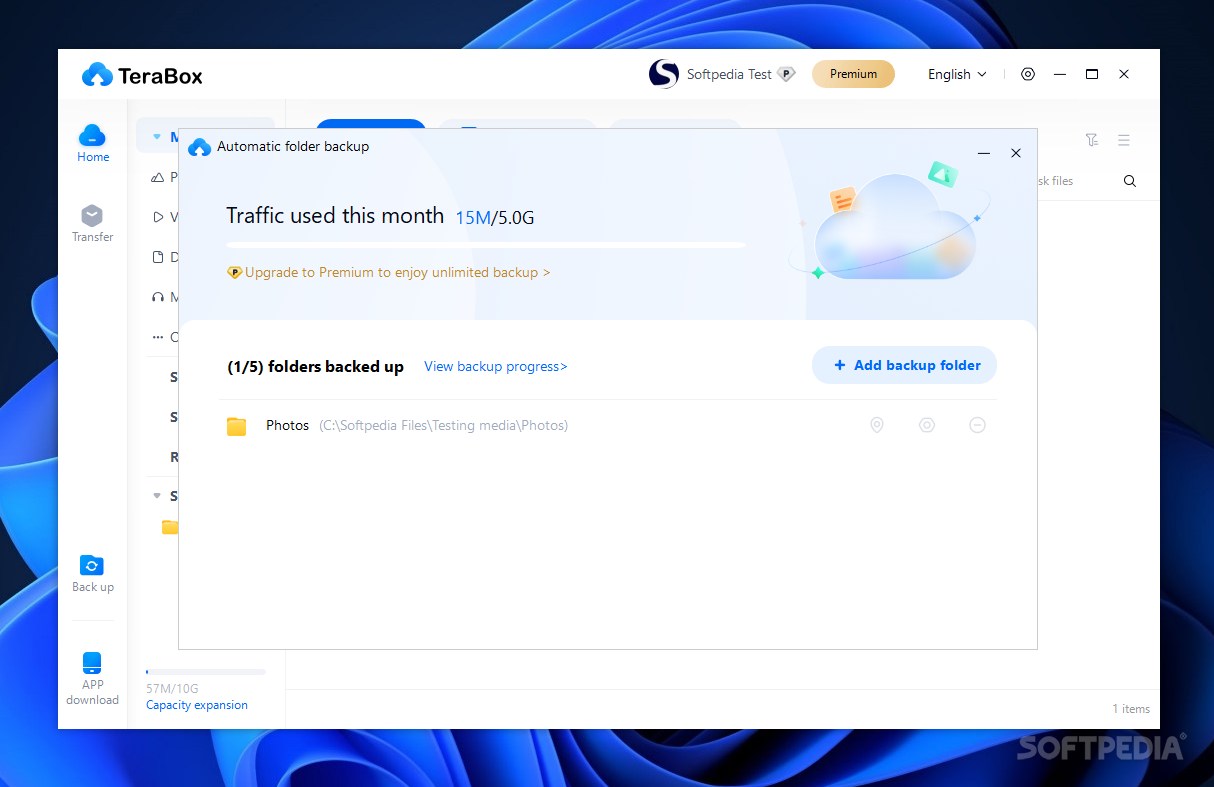
Task: Open the Transfer section
Action: point(92,223)
